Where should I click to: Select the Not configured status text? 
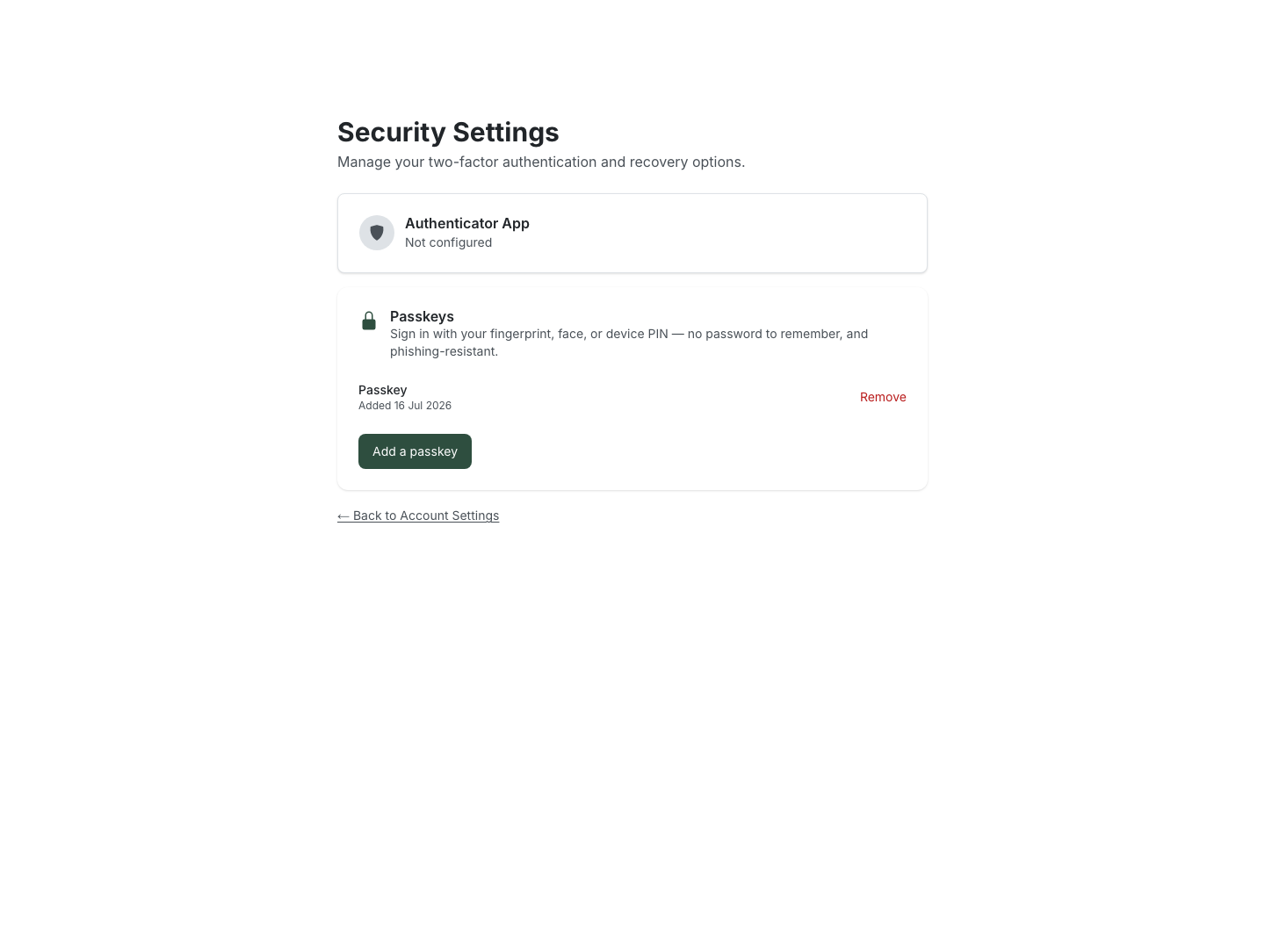tap(448, 242)
